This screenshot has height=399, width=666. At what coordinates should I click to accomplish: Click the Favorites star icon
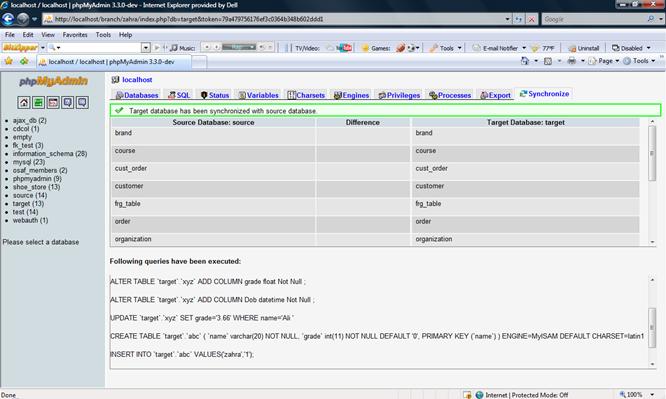8,61
